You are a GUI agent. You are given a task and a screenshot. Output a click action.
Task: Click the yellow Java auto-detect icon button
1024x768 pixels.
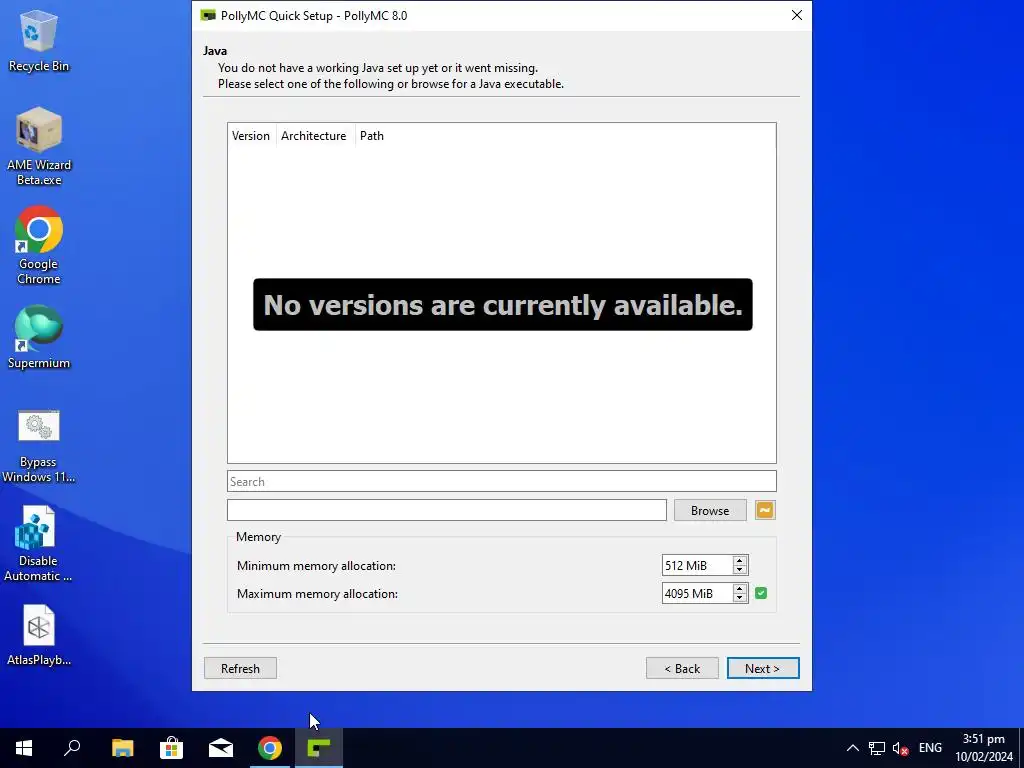coord(765,510)
